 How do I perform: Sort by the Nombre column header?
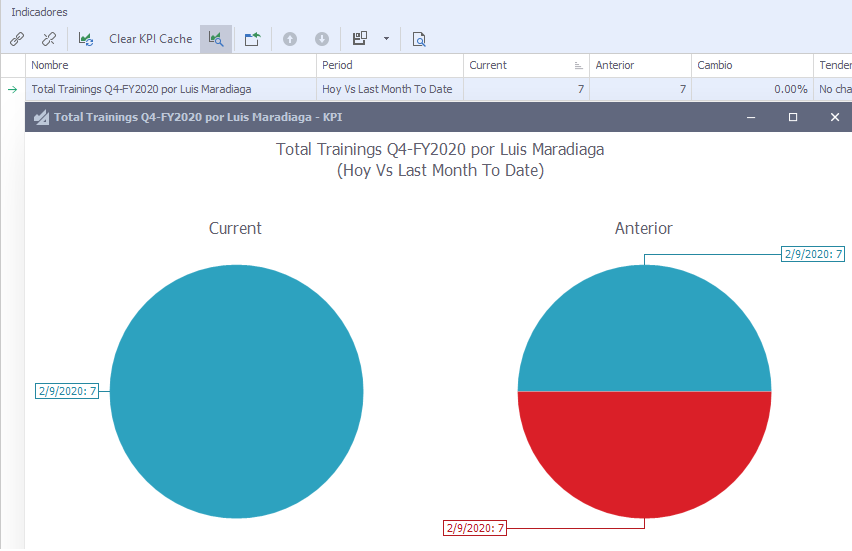point(170,65)
